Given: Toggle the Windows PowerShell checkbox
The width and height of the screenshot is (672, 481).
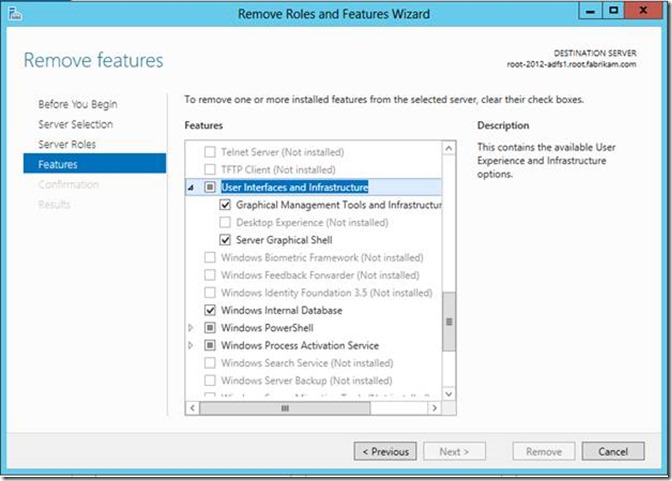Looking at the screenshot, I should click(x=210, y=328).
